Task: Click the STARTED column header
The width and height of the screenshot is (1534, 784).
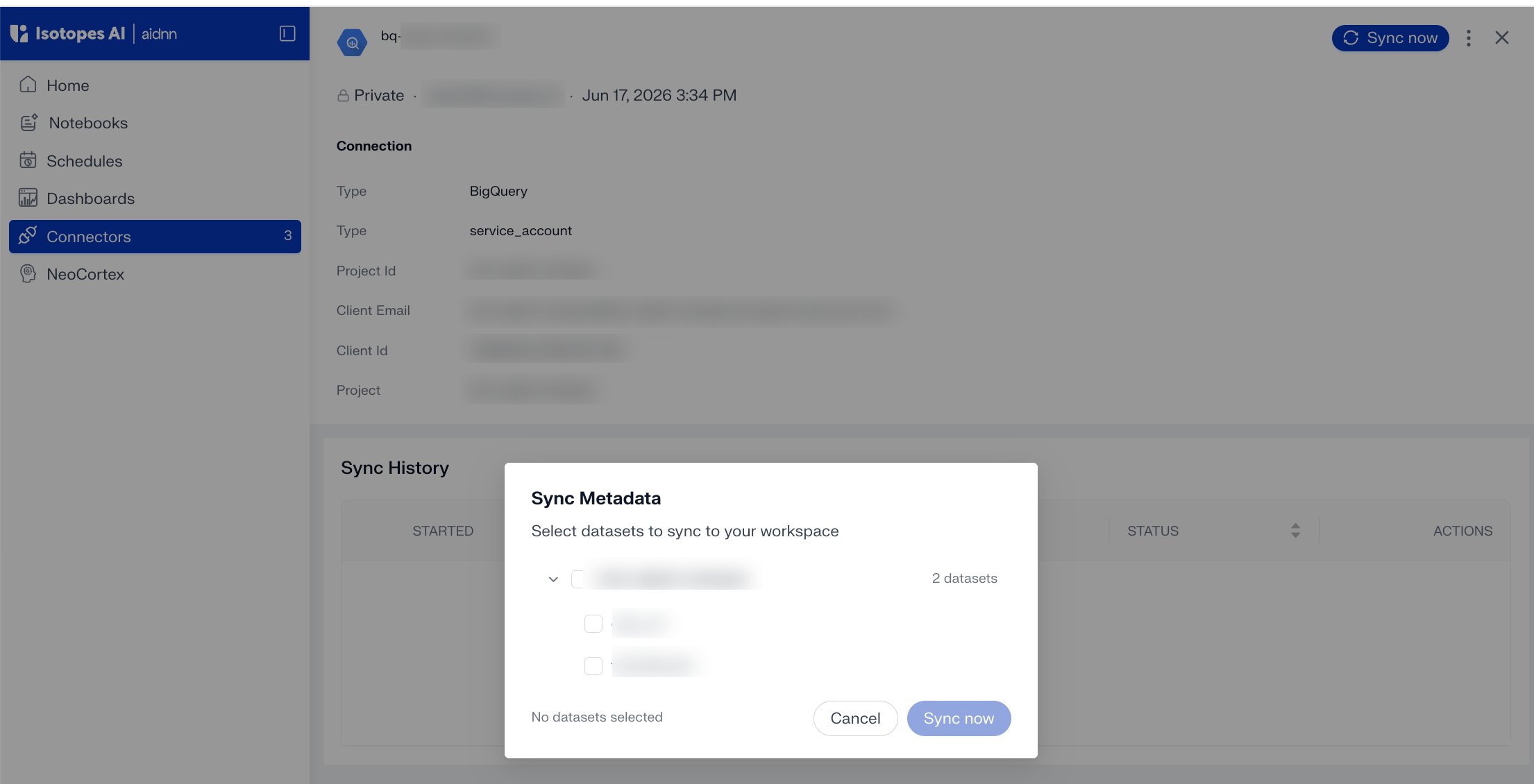Action: tap(443, 531)
